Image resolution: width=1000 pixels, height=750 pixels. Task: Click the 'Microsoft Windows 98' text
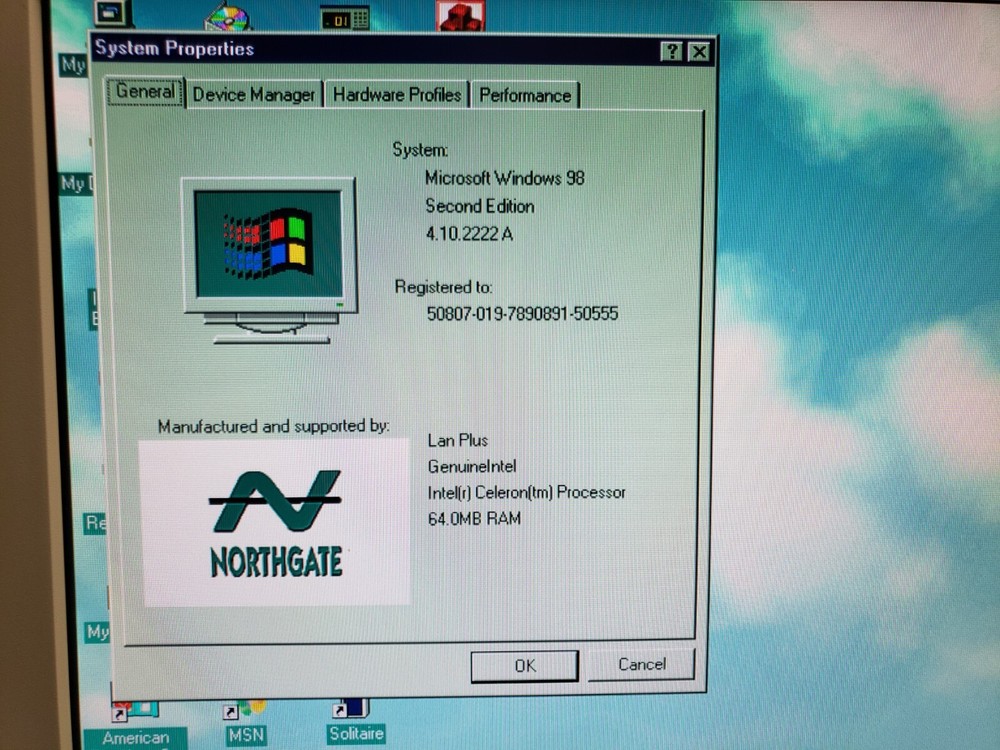504,178
